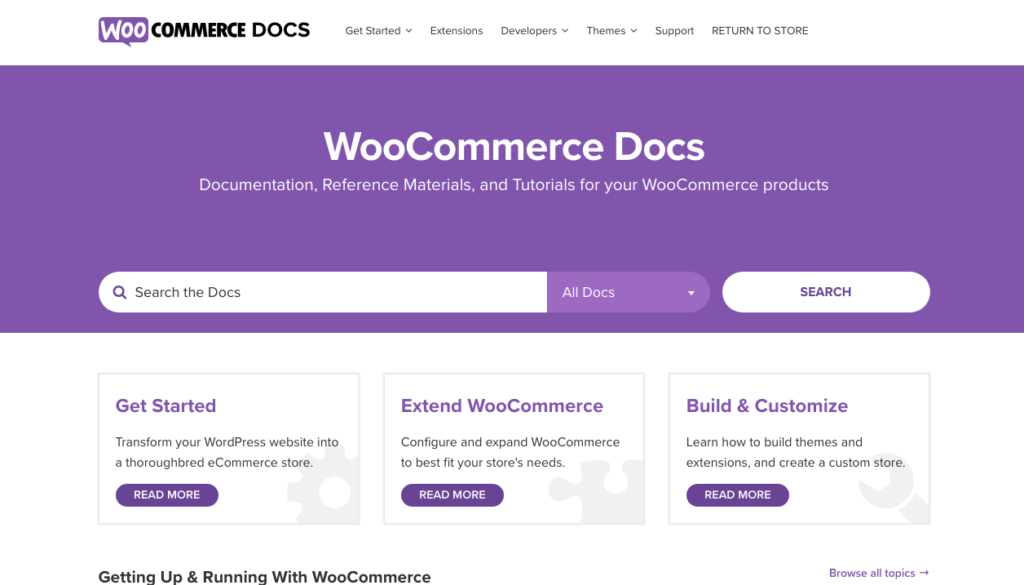Screen dimensions: 1024x585
Task: Click READ MORE under Extend WooCommerce
Action: 452,495
